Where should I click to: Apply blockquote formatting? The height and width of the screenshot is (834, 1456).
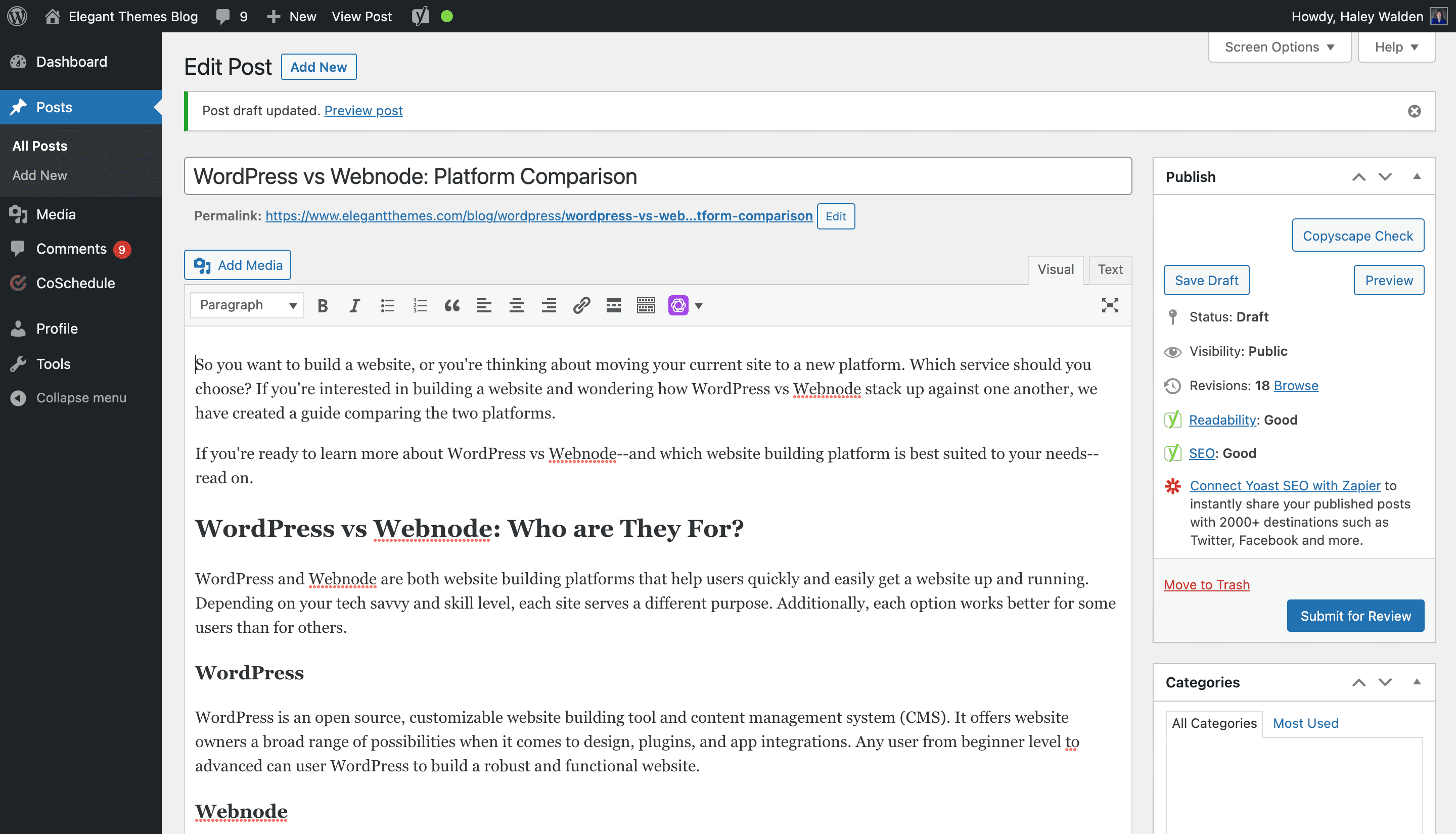coord(452,305)
